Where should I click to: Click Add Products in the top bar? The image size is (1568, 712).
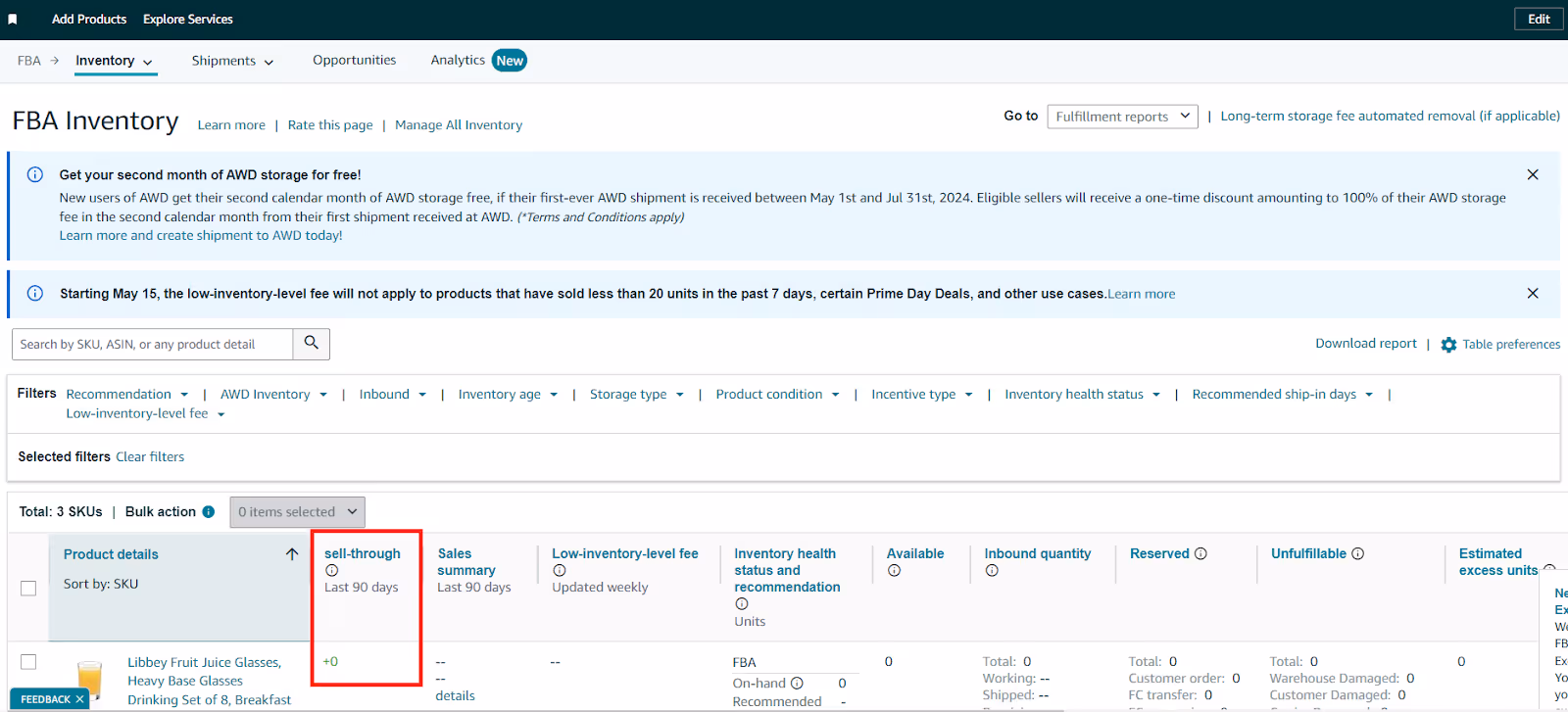(x=89, y=20)
